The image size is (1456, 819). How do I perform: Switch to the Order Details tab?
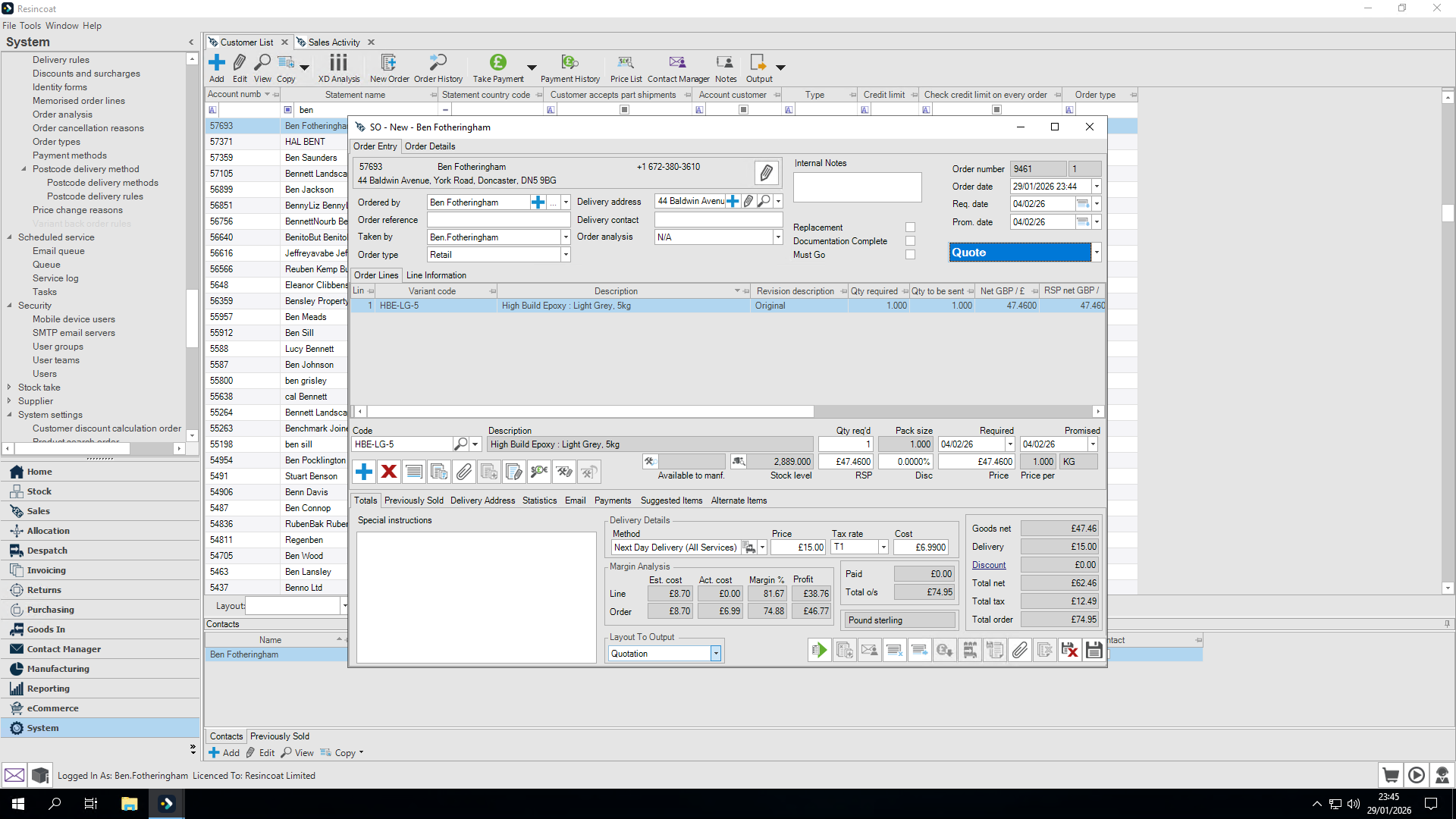pyautogui.click(x=430, y=146)
